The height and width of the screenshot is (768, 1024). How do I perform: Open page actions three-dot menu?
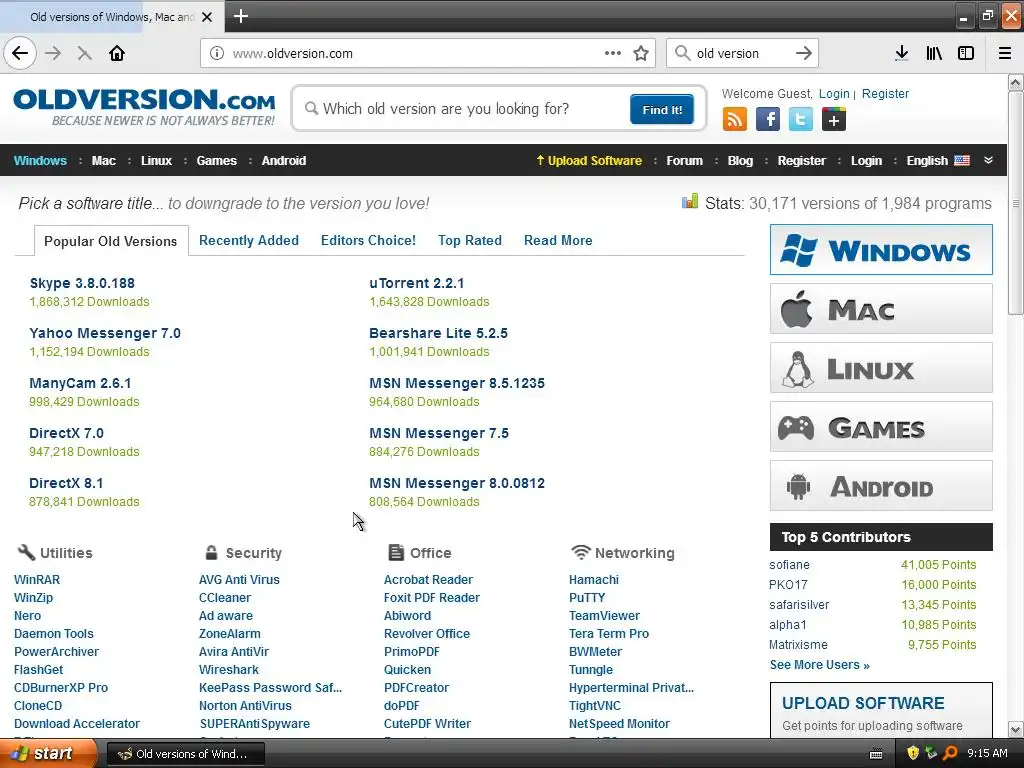tap(613, 54)
